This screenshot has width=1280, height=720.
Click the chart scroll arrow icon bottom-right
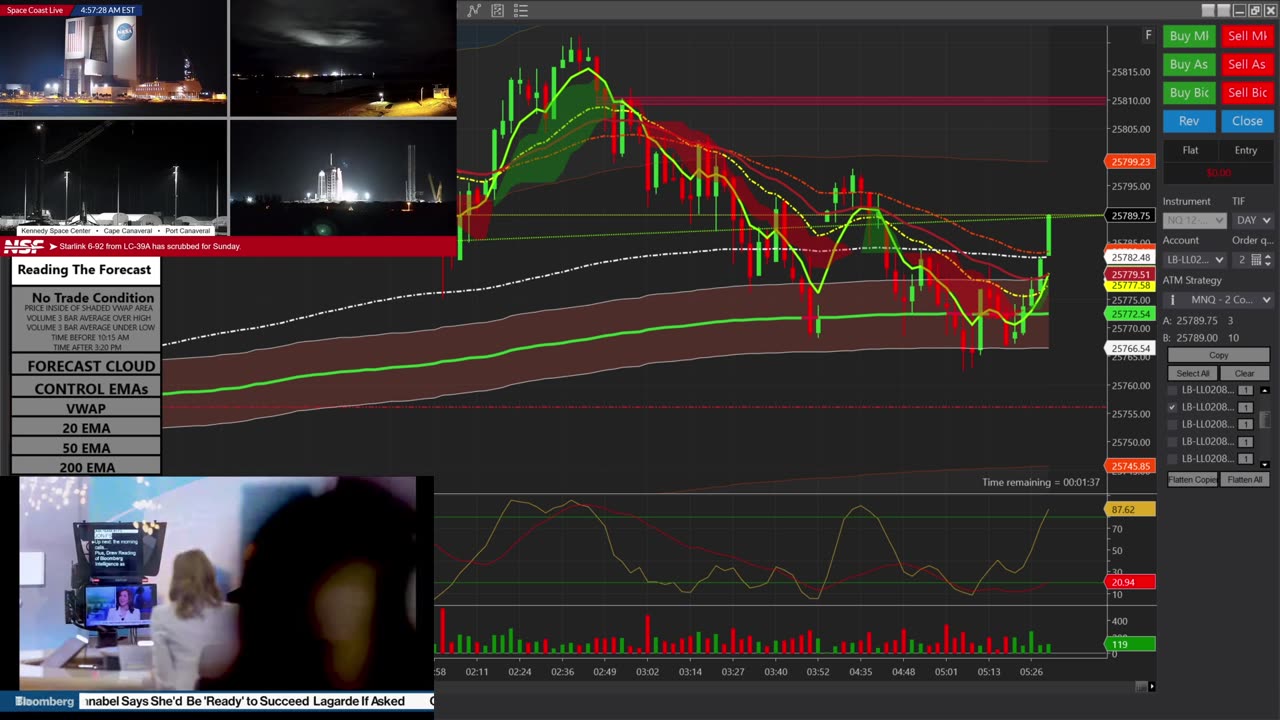pos(1151,686)
